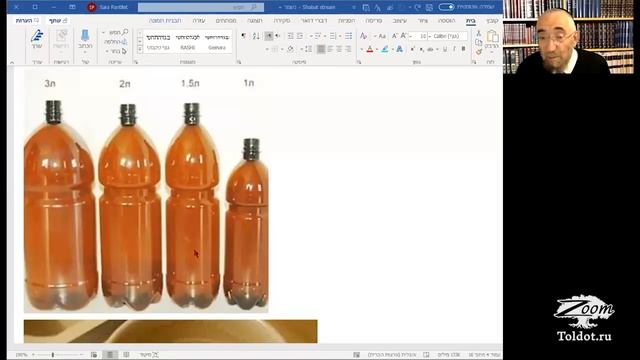The width and height of the screenshot is (640, 360).
Task: Decrease font size with smaller A
Action: (395, 36)
